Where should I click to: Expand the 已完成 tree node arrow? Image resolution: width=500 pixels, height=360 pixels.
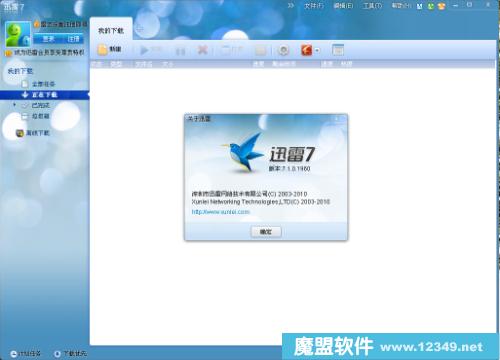pos(14,105)
